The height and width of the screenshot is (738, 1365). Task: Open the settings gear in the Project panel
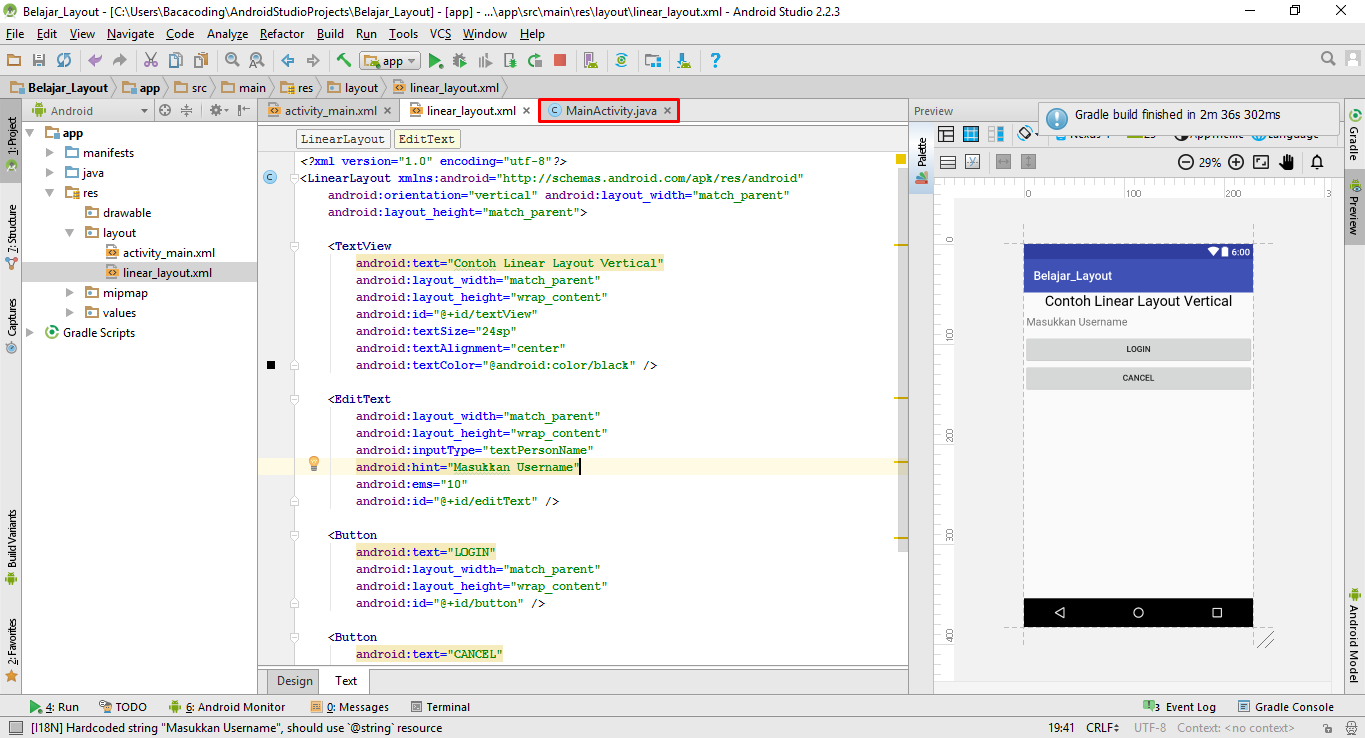pyautogui.click(x=215, y=110)
